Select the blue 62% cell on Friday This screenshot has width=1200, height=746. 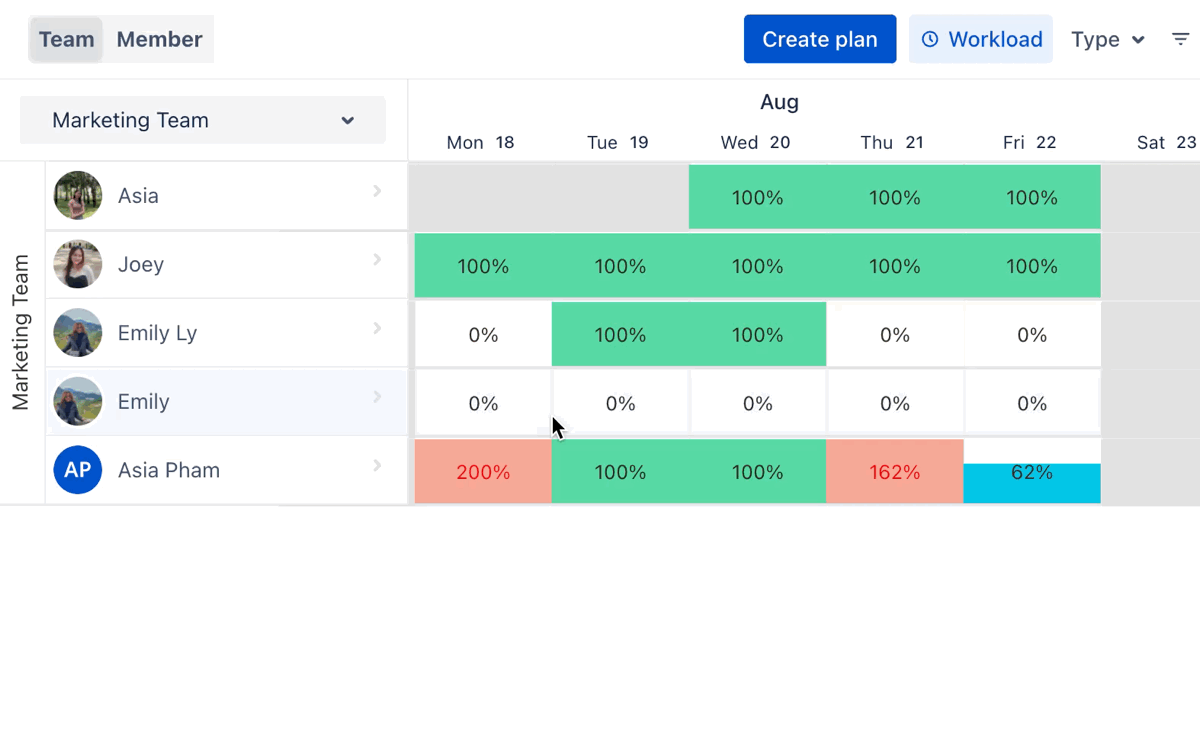1032,482
